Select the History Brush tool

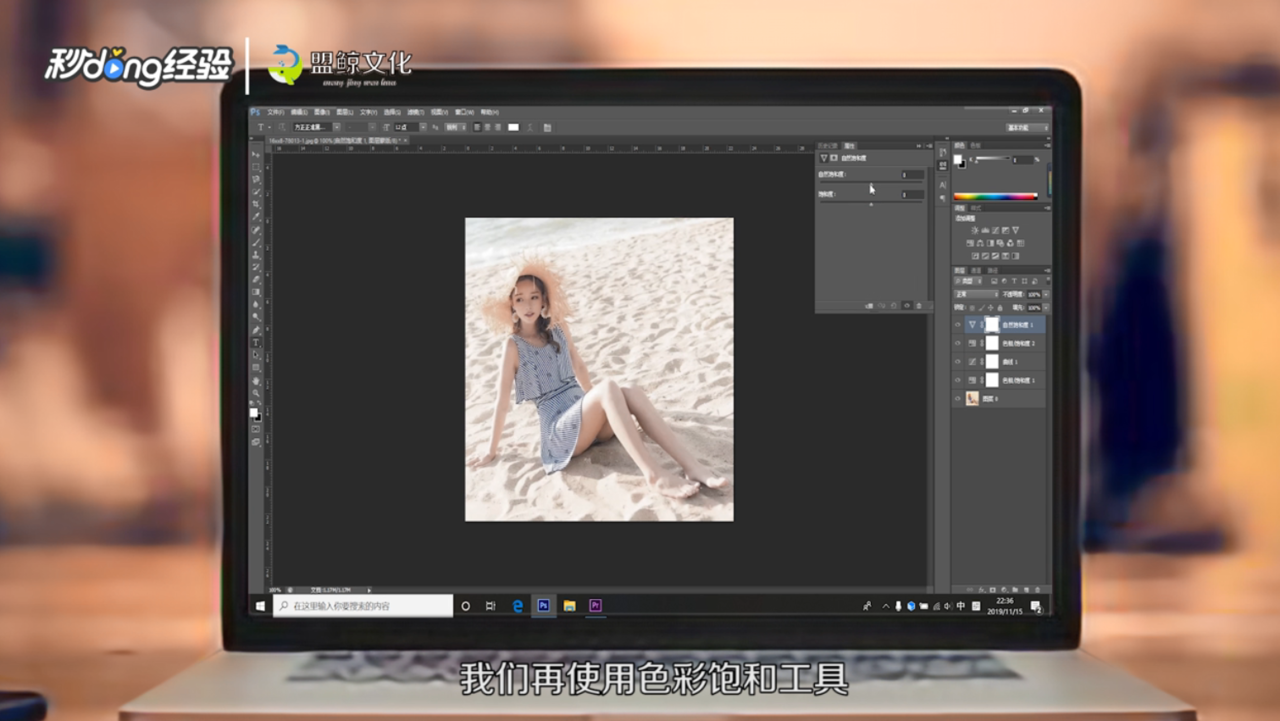tap(256, 267)
